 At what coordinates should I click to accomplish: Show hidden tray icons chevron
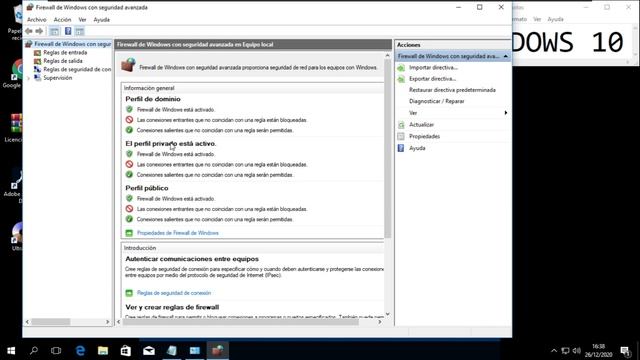coord(554,351)
